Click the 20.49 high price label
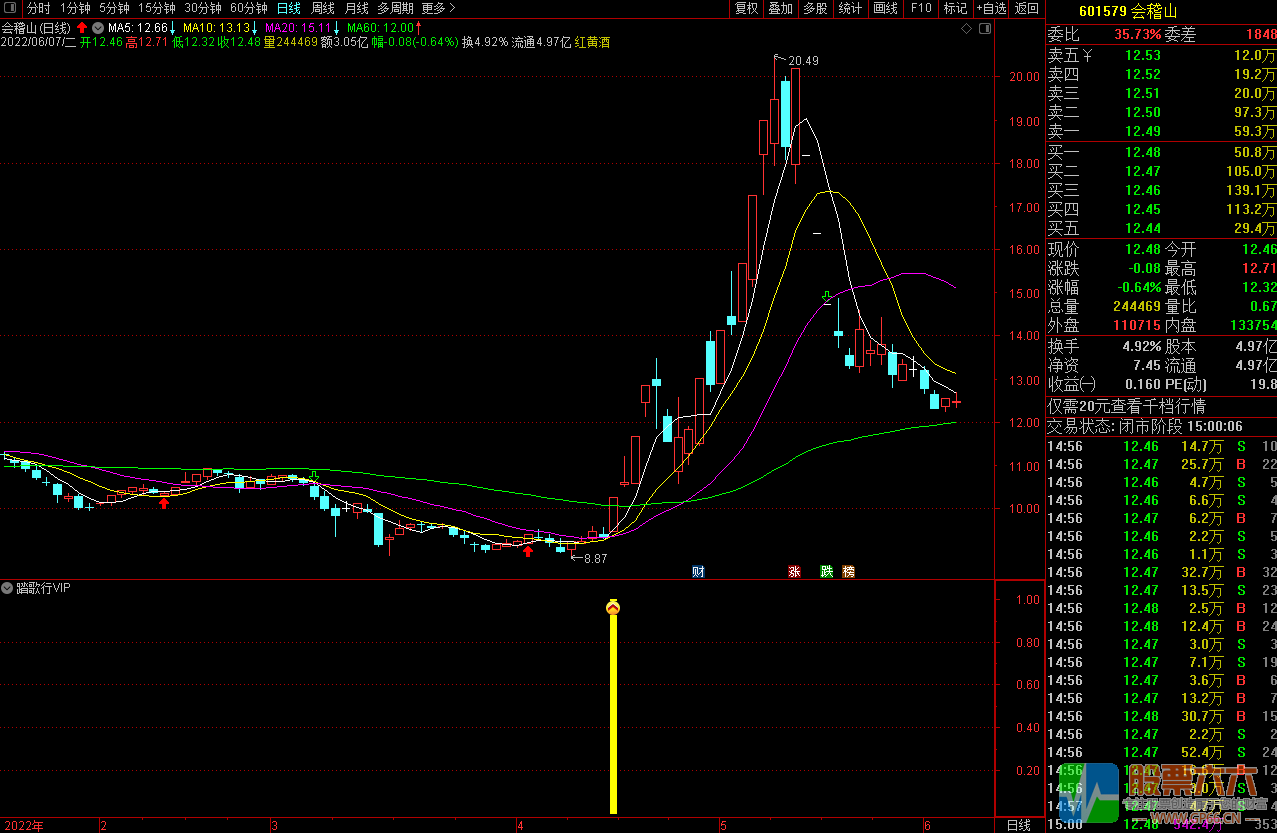The image size is (1277, 833). click(803, 61)
